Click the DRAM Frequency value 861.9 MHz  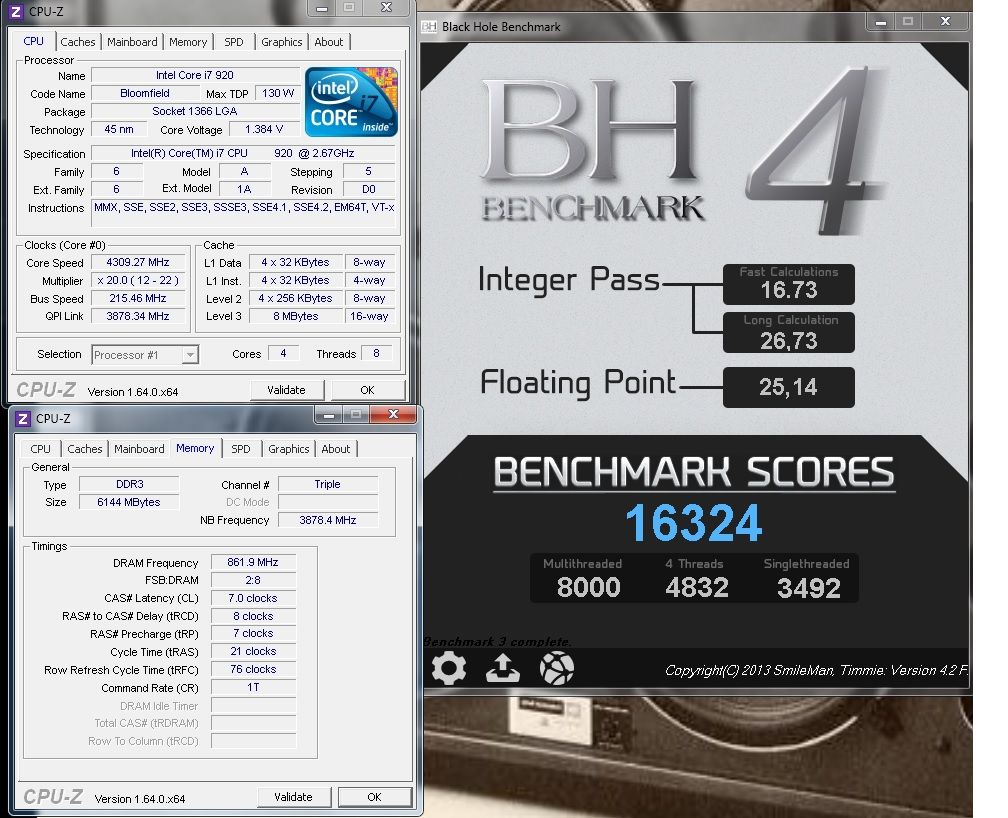(x=253, y=562)
